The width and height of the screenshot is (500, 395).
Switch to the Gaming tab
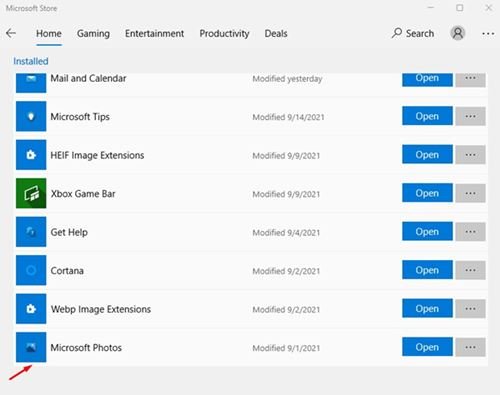[x=93, y=34]
